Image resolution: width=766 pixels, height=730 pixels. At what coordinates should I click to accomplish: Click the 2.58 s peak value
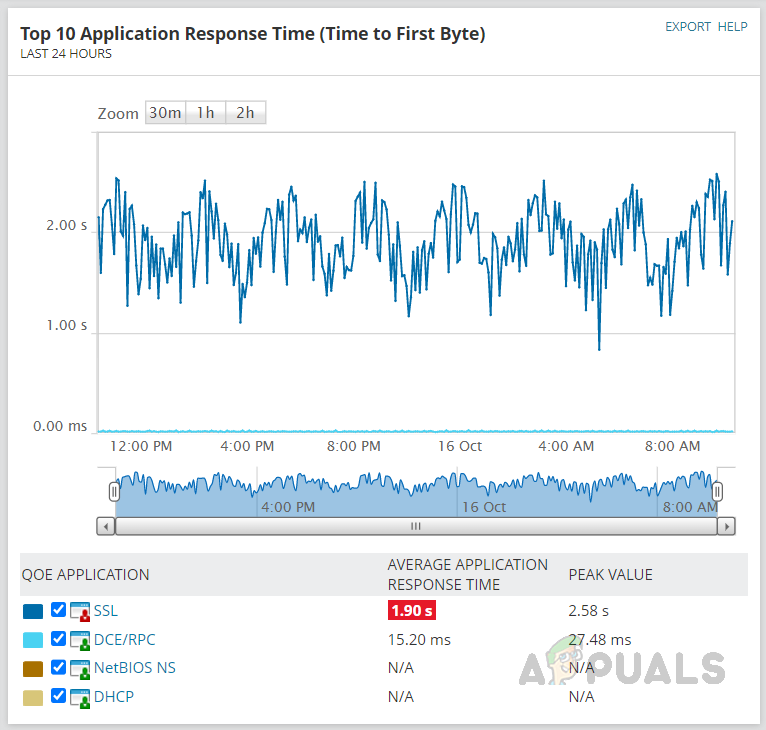pos(589,611)
